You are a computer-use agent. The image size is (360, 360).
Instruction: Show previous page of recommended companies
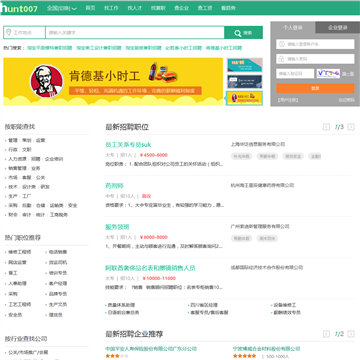click(326, 334)
